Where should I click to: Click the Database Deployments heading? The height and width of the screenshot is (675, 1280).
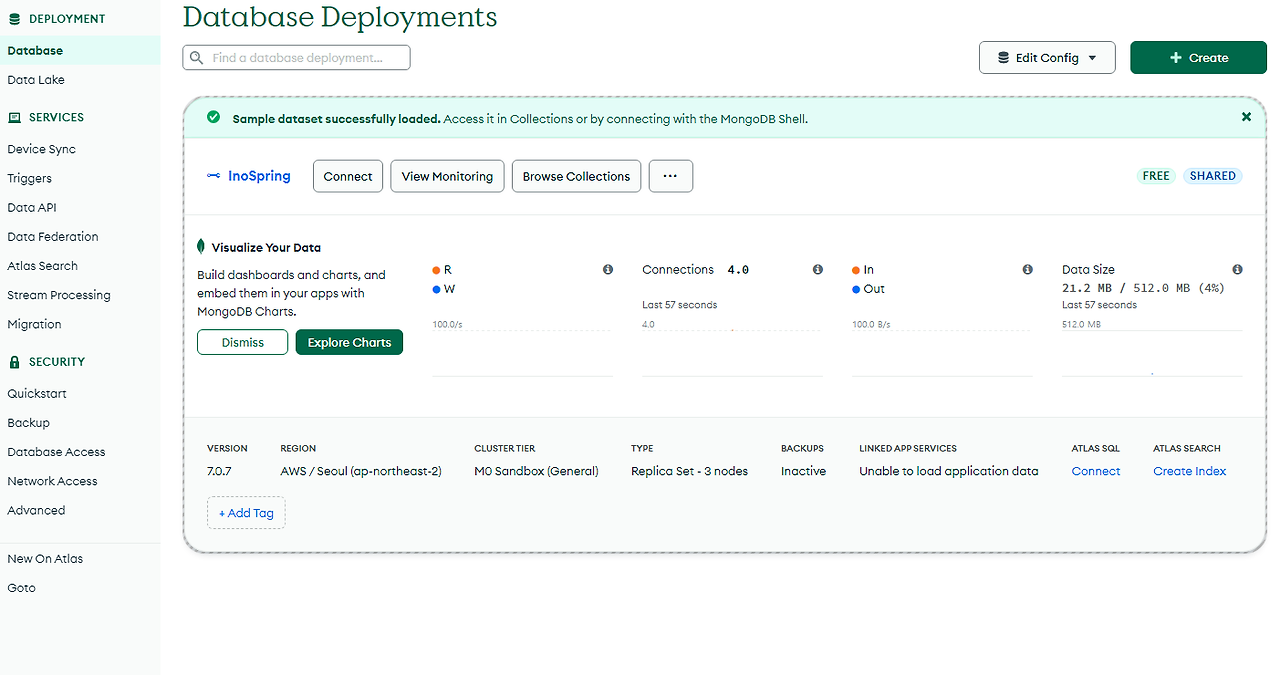pos(340,16)
